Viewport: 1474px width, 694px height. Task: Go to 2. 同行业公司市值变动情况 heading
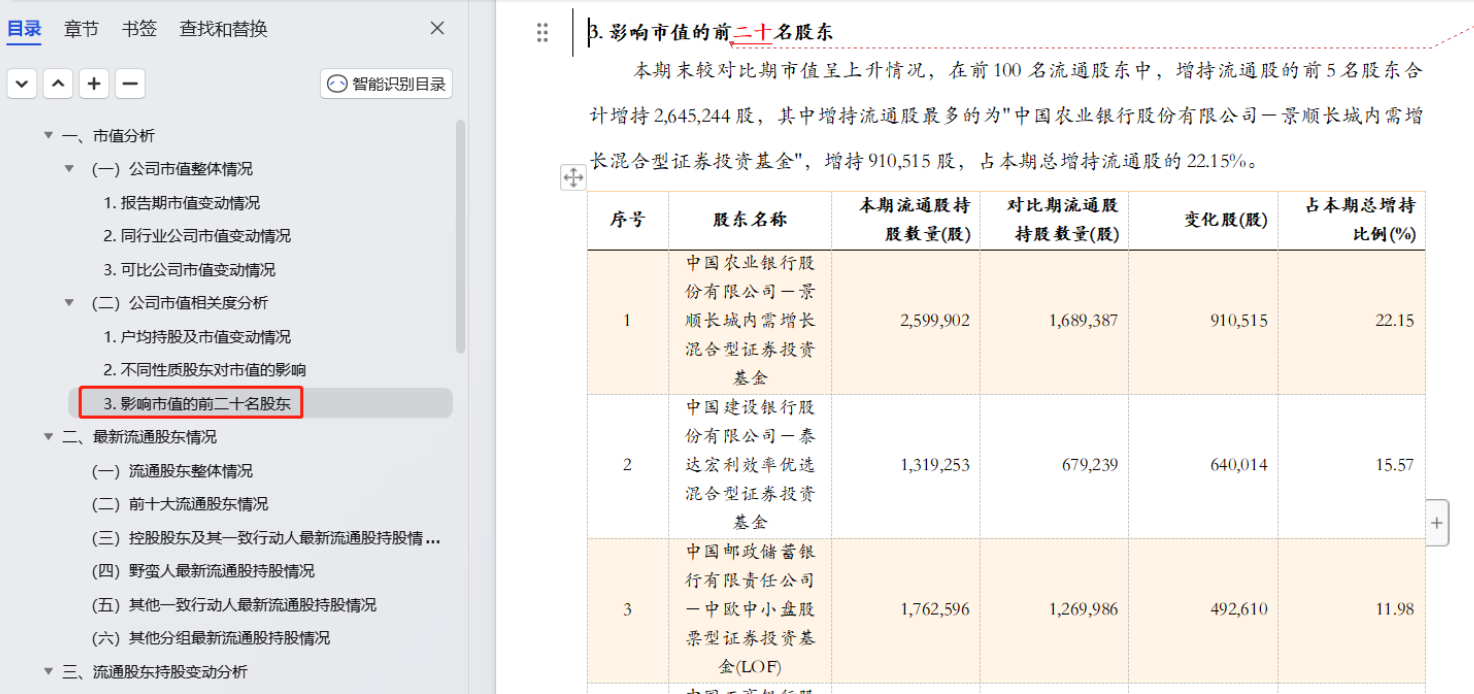point(197,236)
